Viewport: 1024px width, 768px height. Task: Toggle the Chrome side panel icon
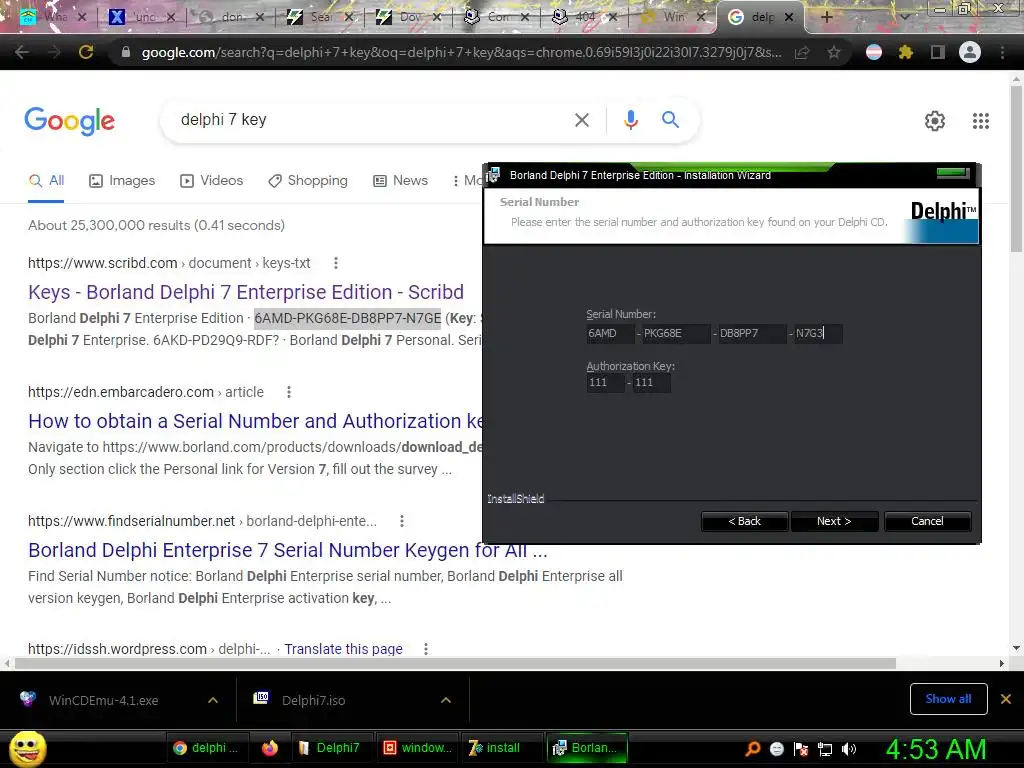[938, 52]
